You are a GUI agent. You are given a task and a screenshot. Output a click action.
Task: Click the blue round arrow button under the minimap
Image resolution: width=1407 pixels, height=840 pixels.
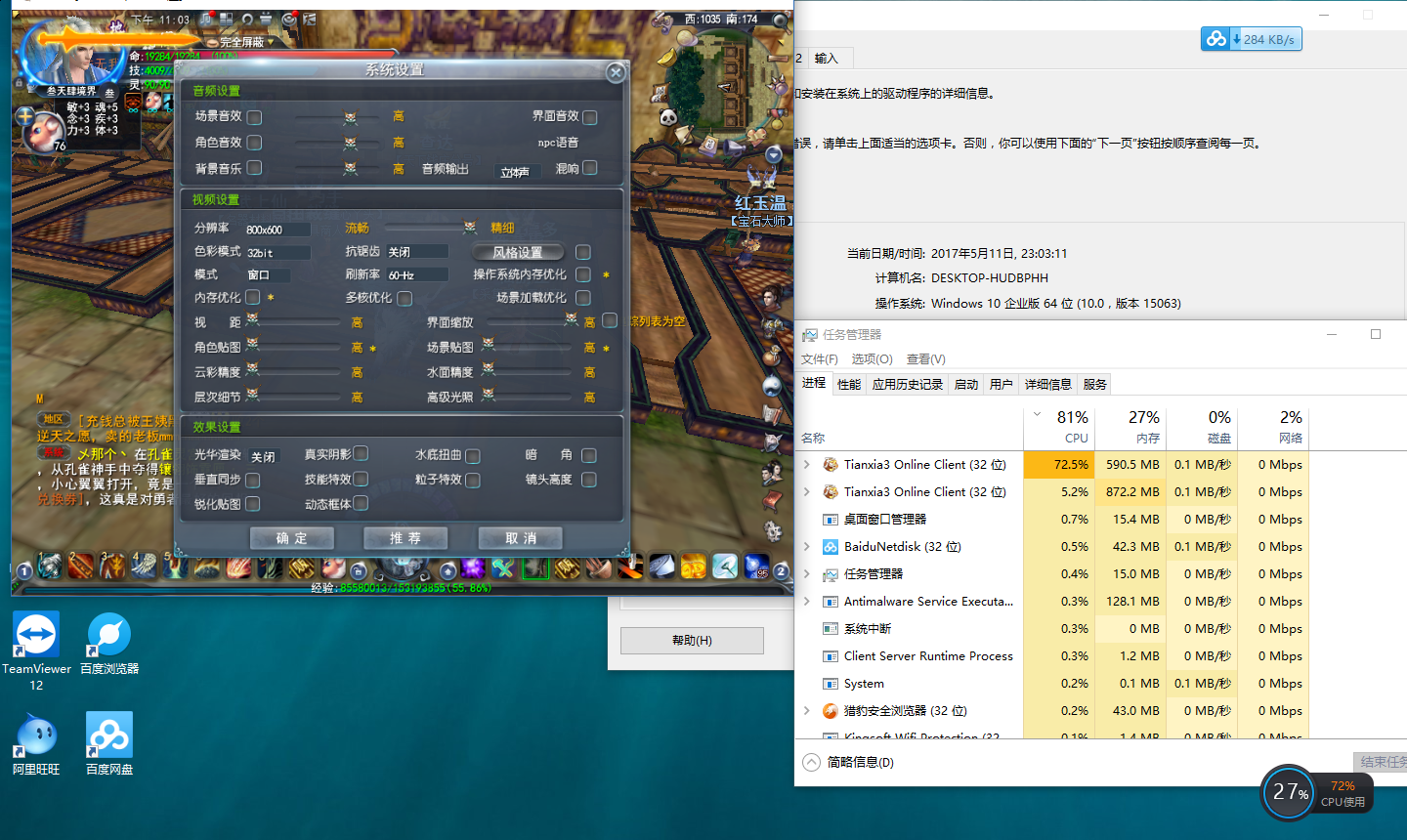point(774,154)
